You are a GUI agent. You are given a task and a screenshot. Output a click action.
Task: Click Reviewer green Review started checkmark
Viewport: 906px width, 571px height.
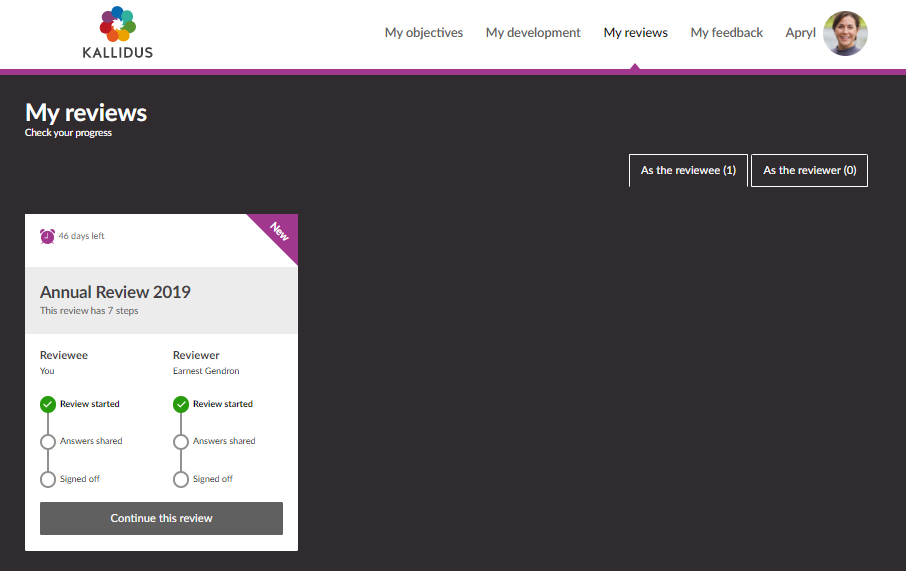181,405
